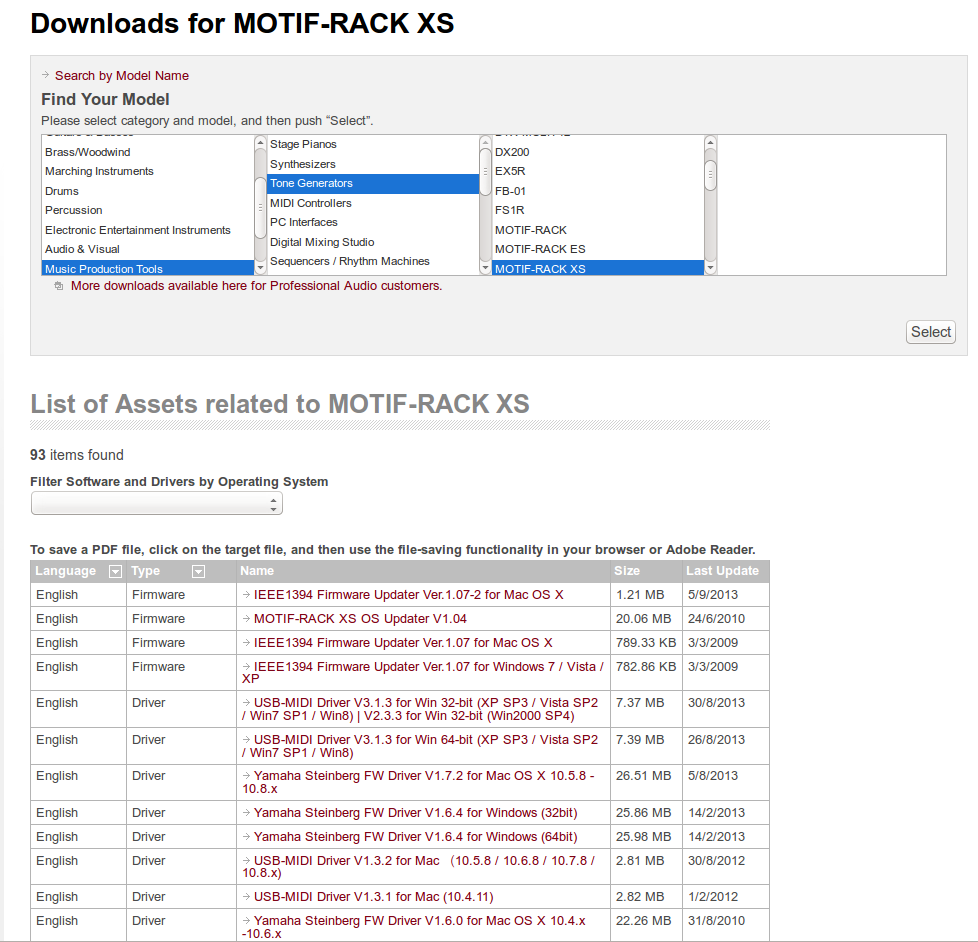
Task: Open the Search by Model Name link
Action: pyautogui.click(x=122, y=75)
